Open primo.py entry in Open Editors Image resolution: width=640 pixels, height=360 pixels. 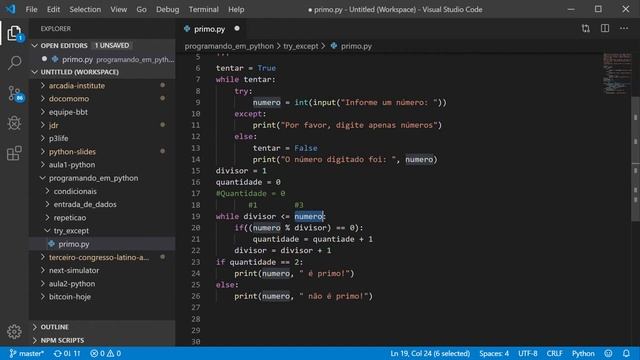tap(102, 59)
